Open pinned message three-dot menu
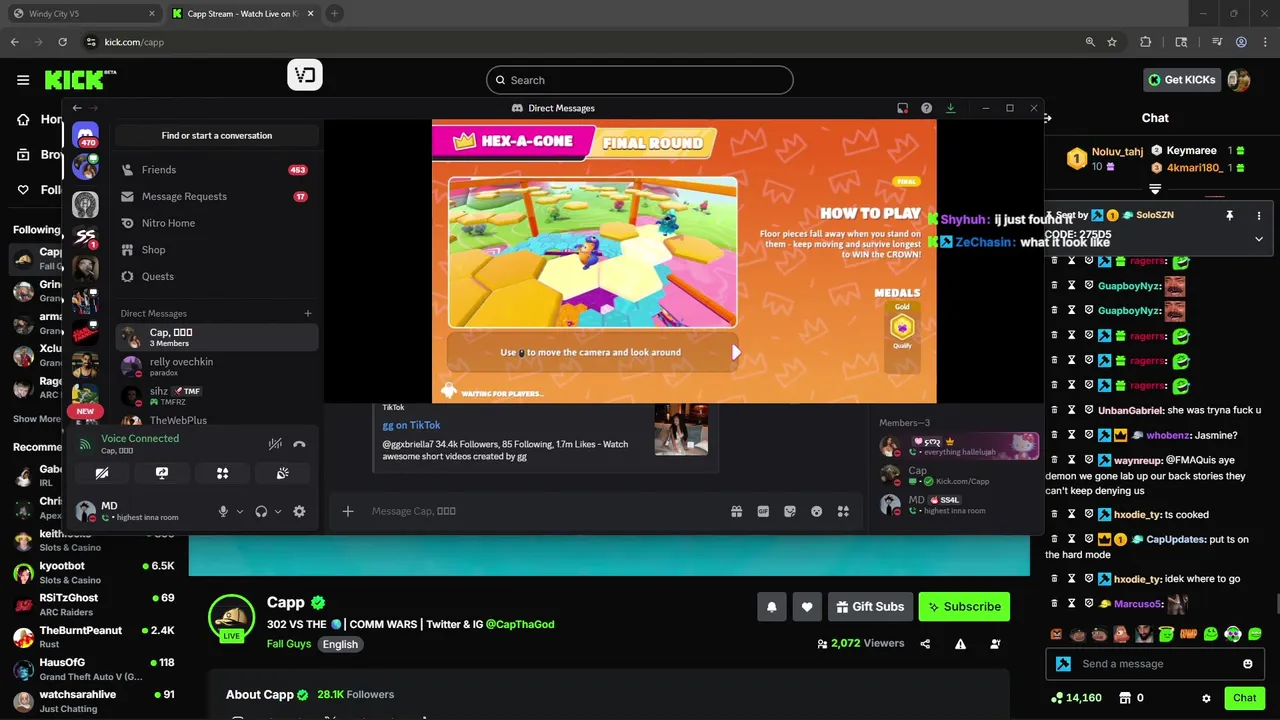 (x=1259, y=215)
